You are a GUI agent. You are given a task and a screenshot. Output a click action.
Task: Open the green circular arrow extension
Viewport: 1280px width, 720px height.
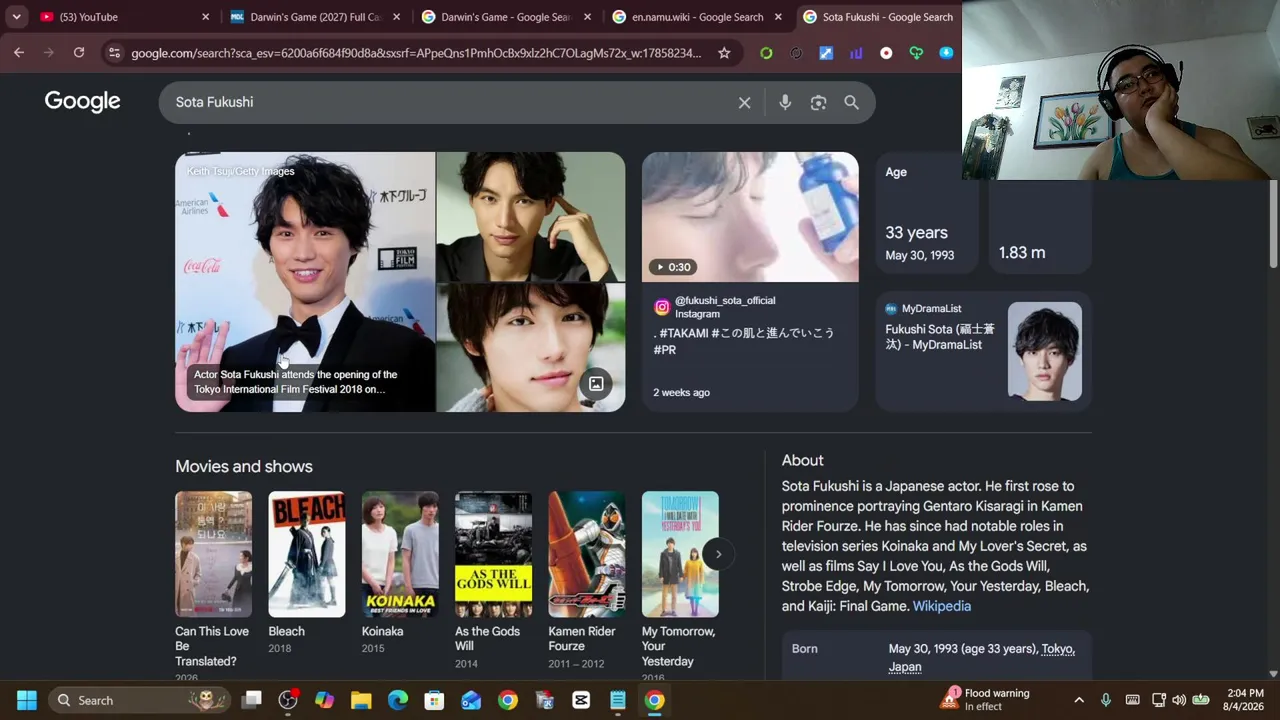[x=766, y=53]
